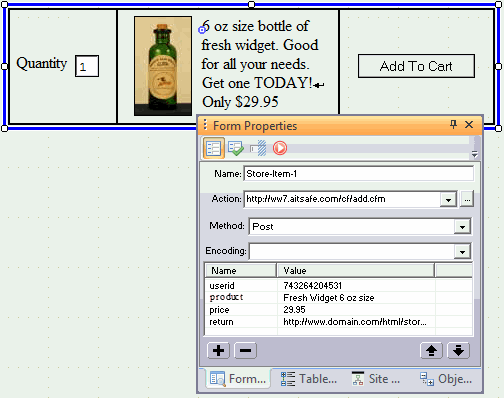Click the Name column header
The height and width of the screenshot is (398, 504).
(x=241, y=270)
